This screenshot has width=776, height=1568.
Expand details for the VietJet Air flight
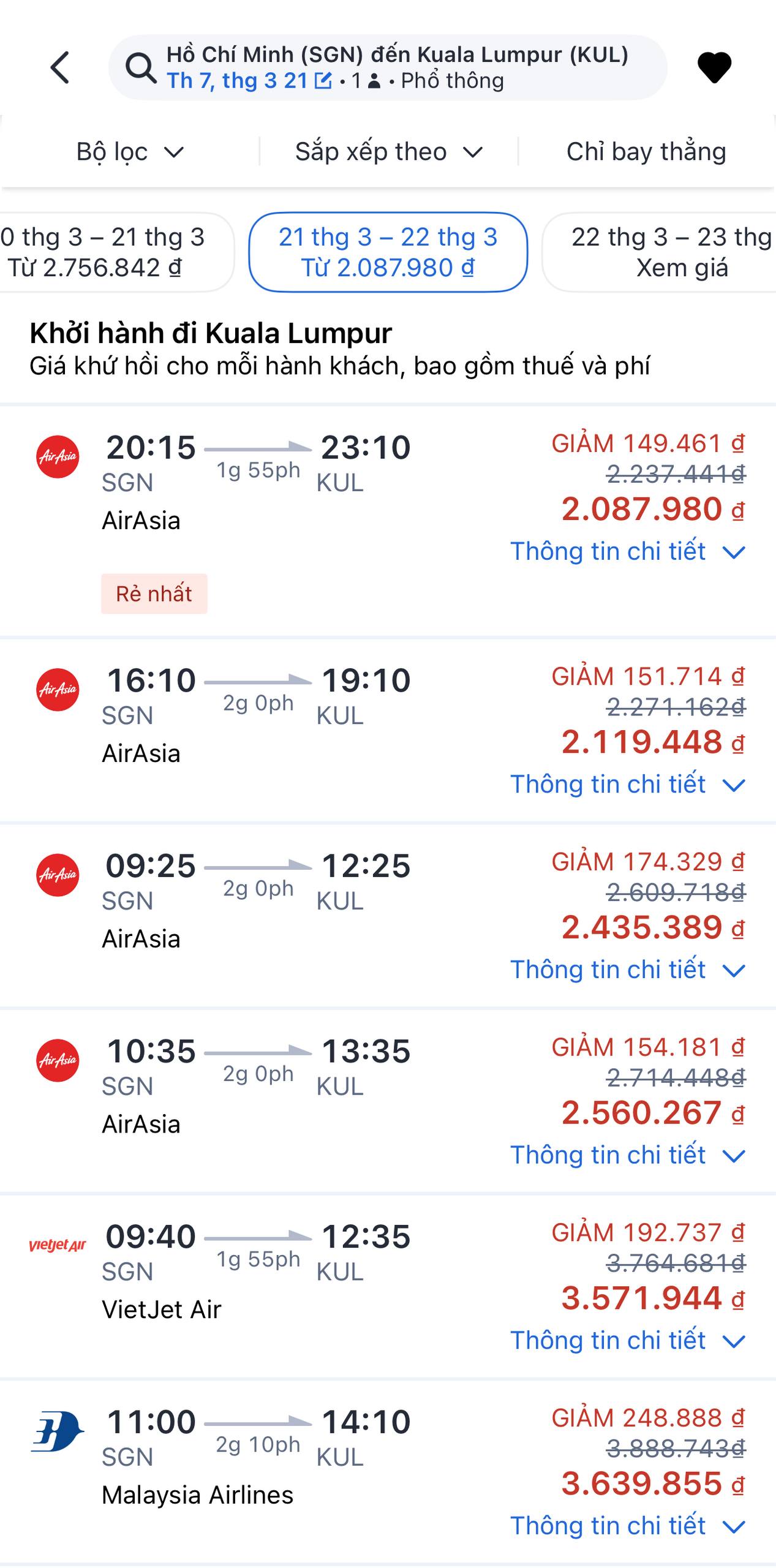tap(628, 1340)
